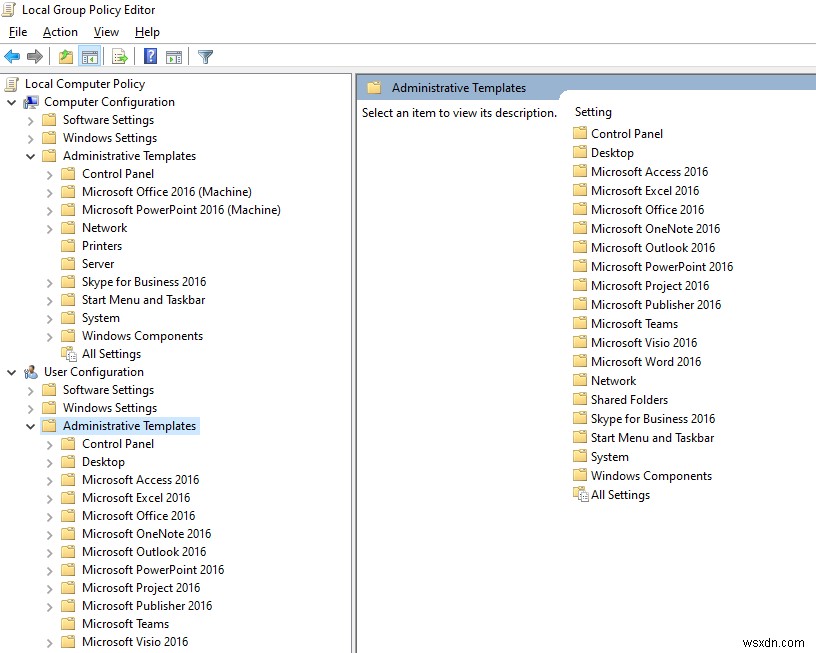Screen dimensions: 816x653
Task: Open Microsoft Visio 2016 in right pane
Action: 644,343
